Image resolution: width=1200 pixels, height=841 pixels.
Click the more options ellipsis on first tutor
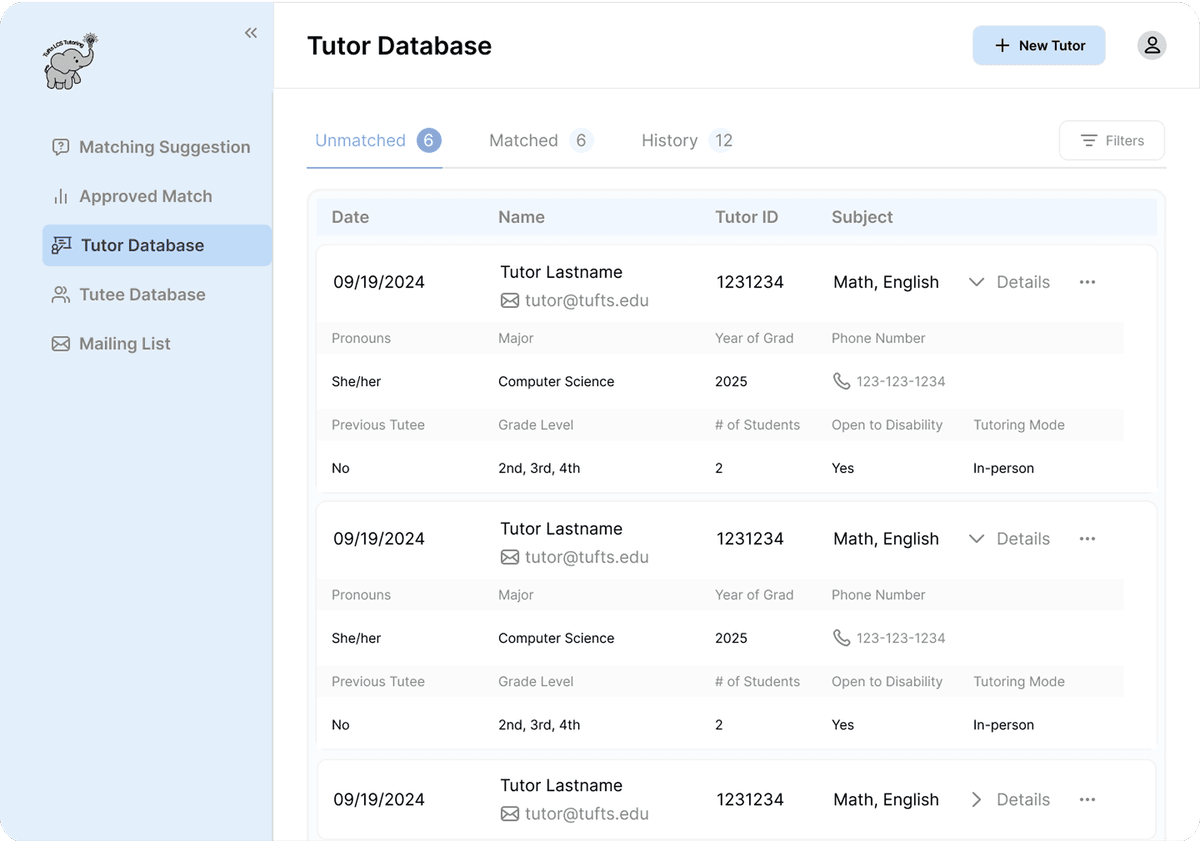(1087, 282)
